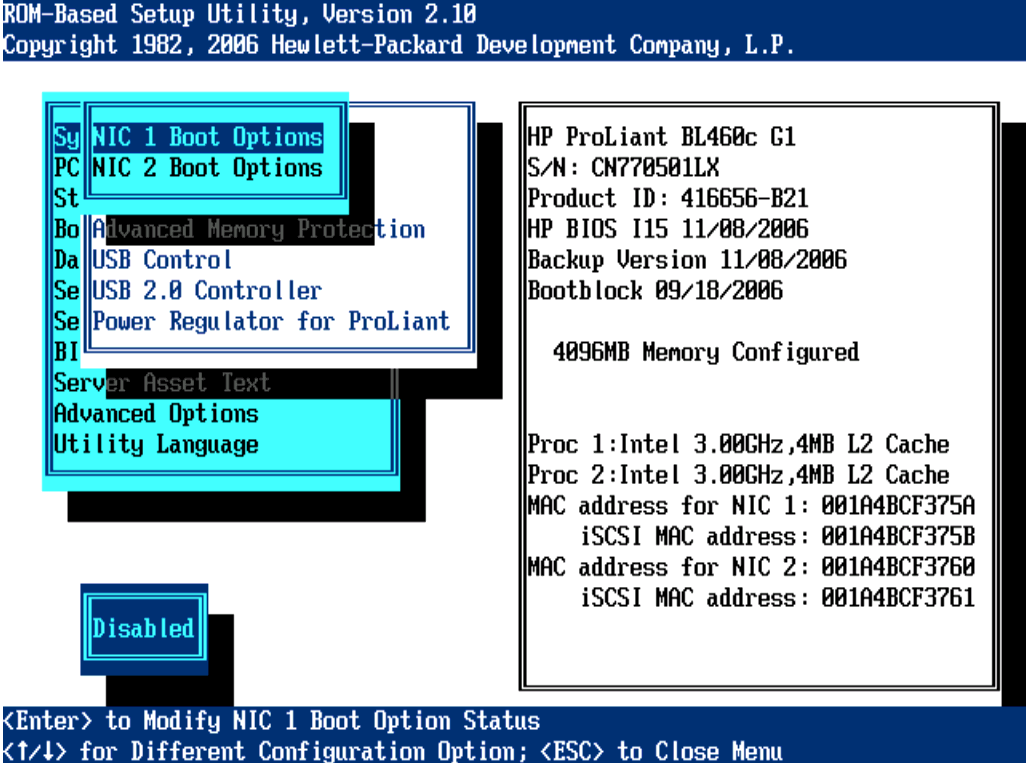Click the 'Proc 2' processor info line
This screenshot has width=1026, height=763.
[x=738, y=475]
